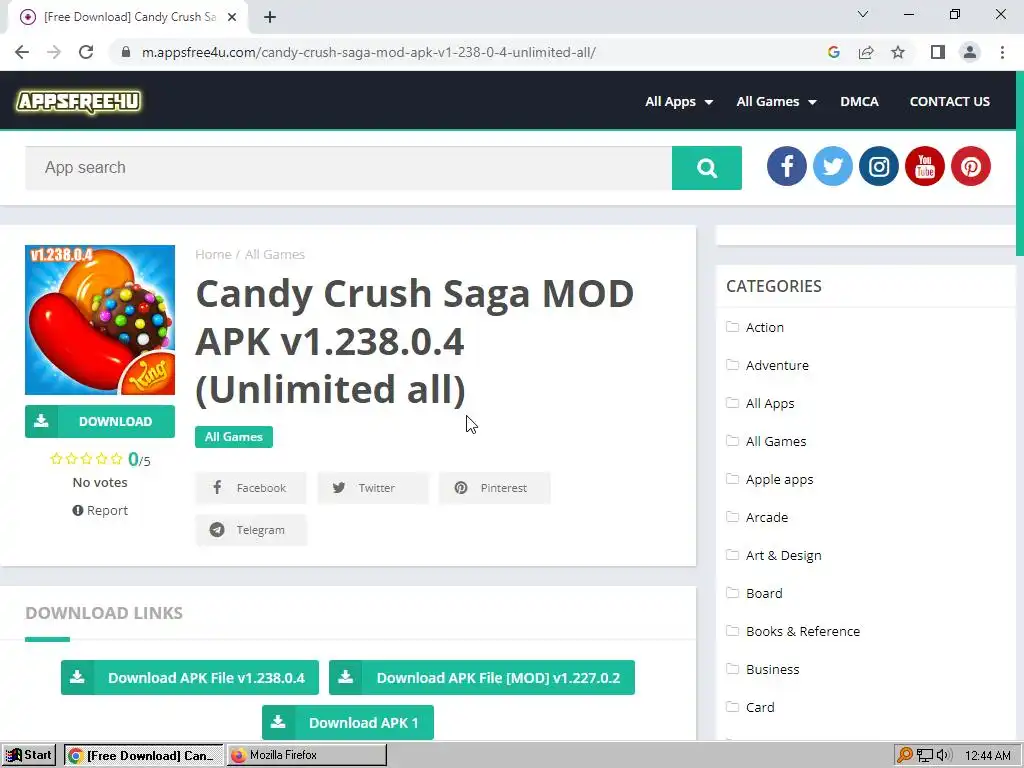Open the Apple apps category
Image resolution: width=1024 pixels, height=768 pixels.
tap(780, 480)
